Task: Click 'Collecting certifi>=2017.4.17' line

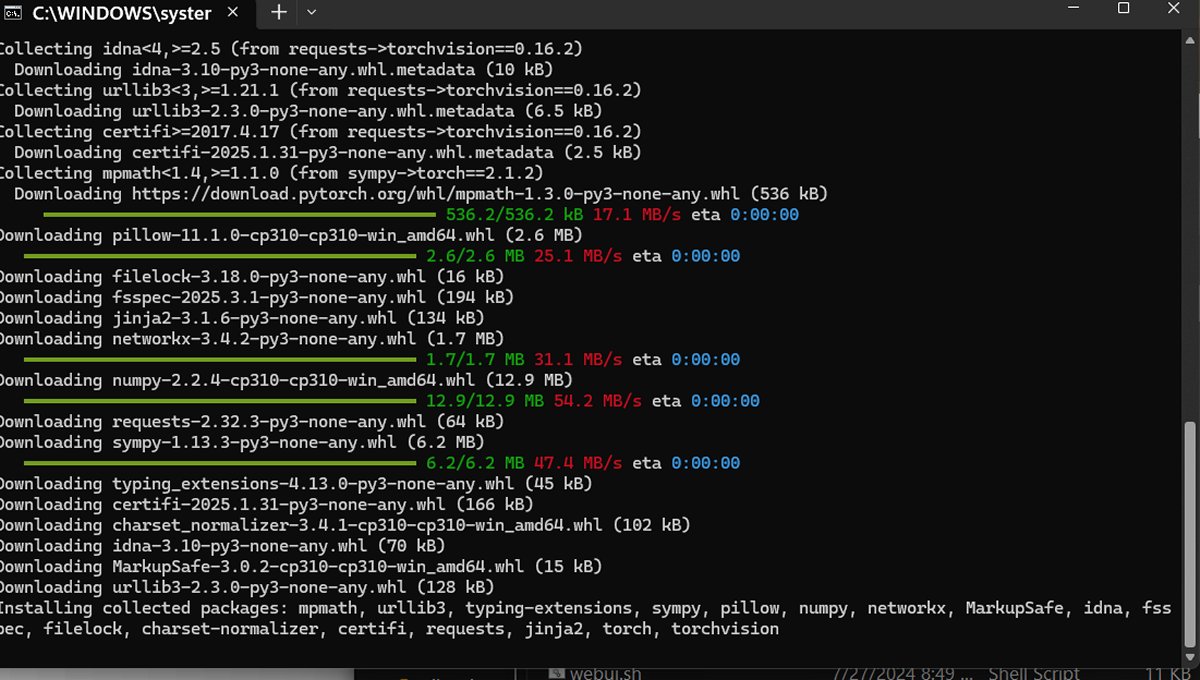Action: (320, 131)
